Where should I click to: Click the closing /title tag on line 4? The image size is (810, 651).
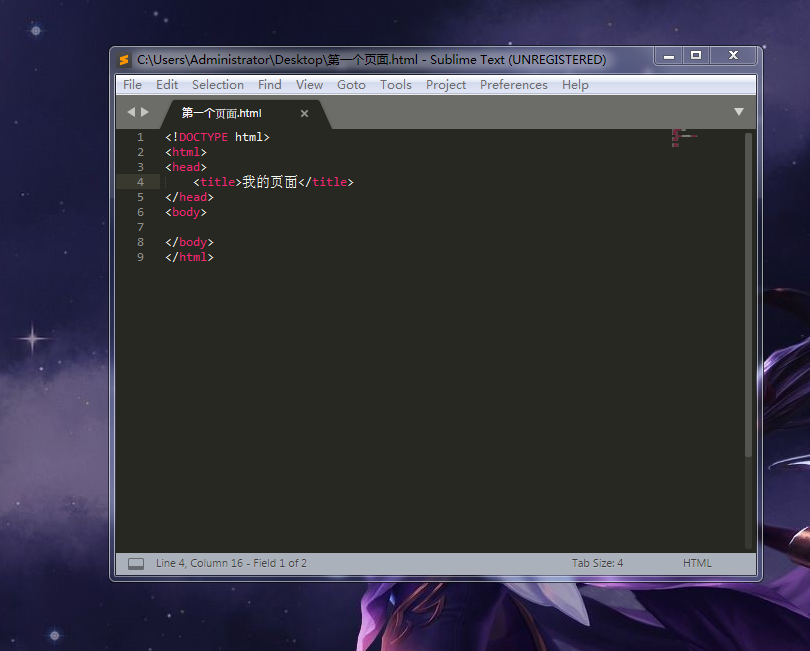coord(326,182)
